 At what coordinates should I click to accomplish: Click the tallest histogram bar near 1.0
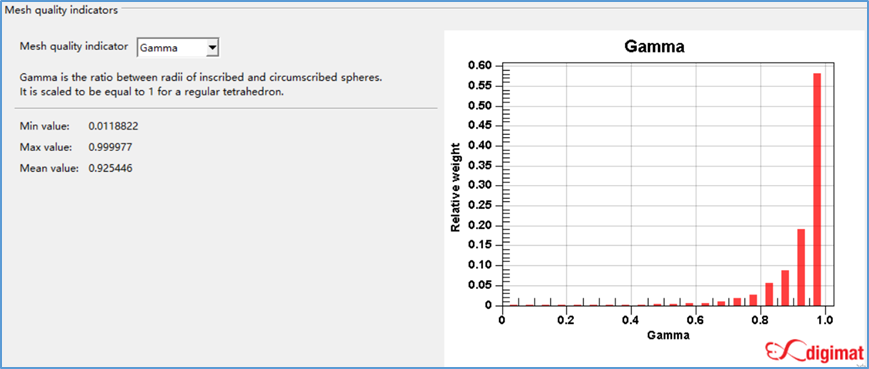[x=817, y=189]
